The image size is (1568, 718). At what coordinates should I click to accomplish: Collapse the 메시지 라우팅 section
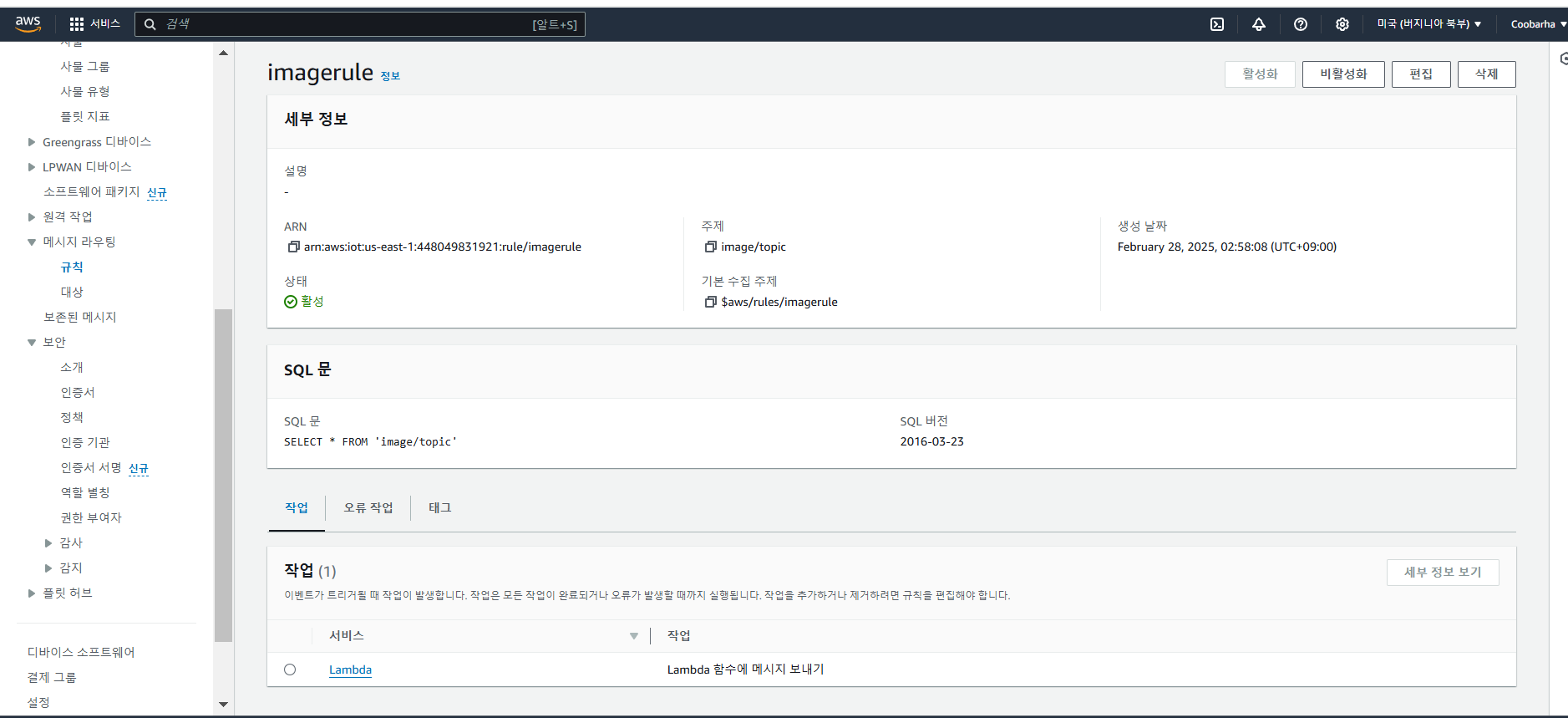pos(32,242)
